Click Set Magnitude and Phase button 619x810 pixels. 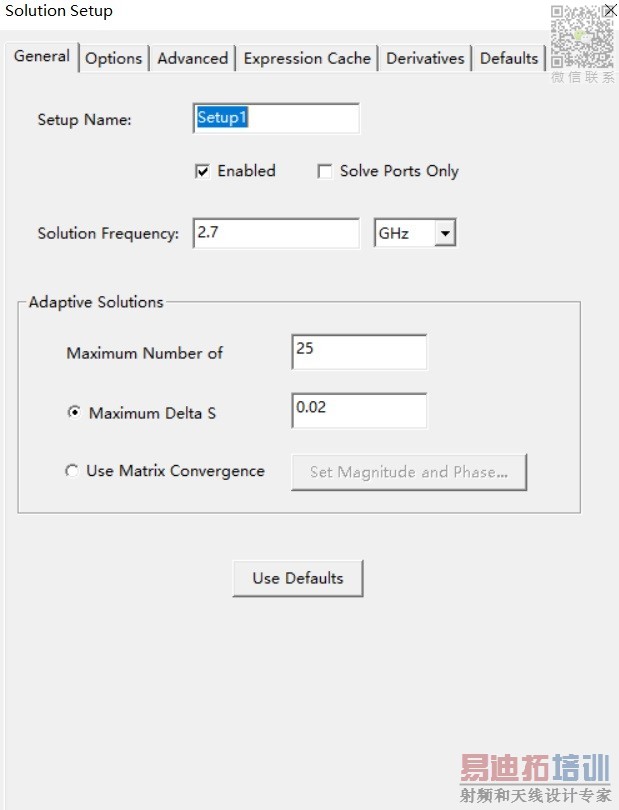408,472
